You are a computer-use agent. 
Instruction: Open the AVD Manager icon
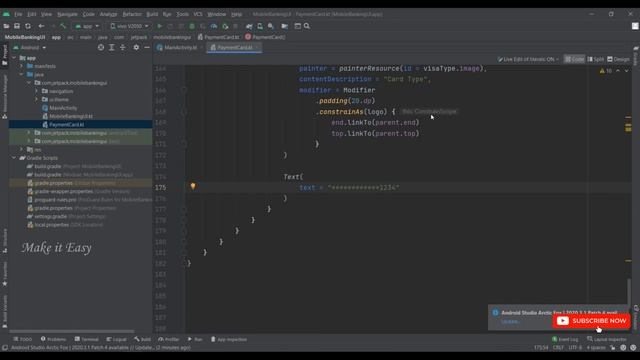coord(260,26)
